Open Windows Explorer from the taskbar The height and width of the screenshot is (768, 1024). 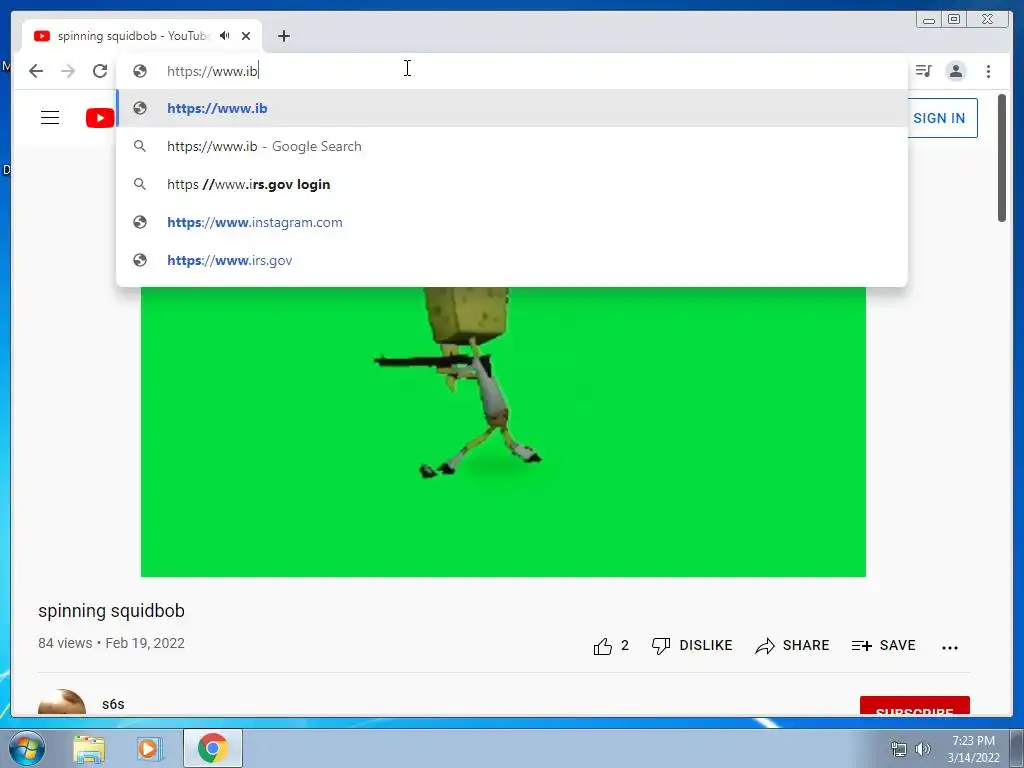89,748
